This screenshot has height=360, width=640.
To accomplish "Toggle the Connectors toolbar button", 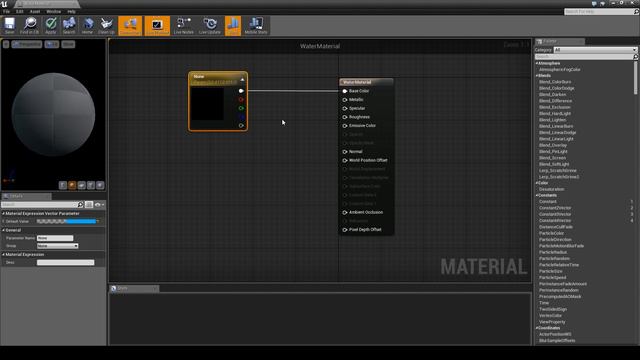I will 130,26.
